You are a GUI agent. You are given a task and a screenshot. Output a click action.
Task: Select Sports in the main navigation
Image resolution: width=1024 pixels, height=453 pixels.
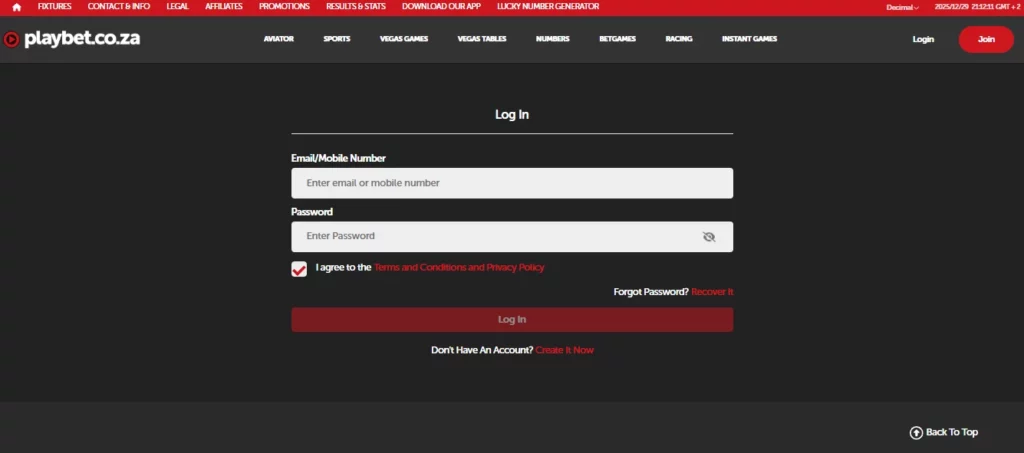point(337,39)
